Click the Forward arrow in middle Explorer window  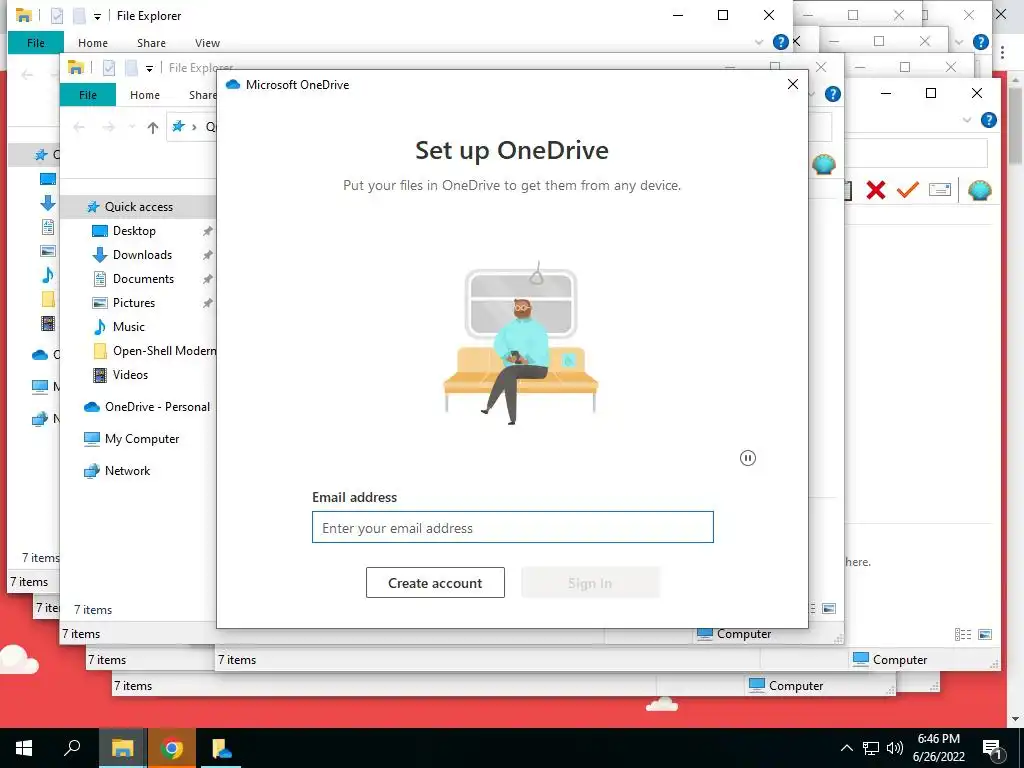[108, 127]
